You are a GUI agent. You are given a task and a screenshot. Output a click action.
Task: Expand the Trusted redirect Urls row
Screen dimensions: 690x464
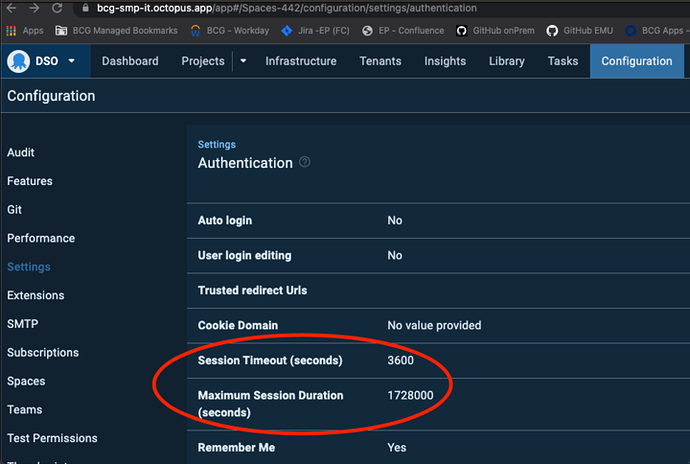438,291
